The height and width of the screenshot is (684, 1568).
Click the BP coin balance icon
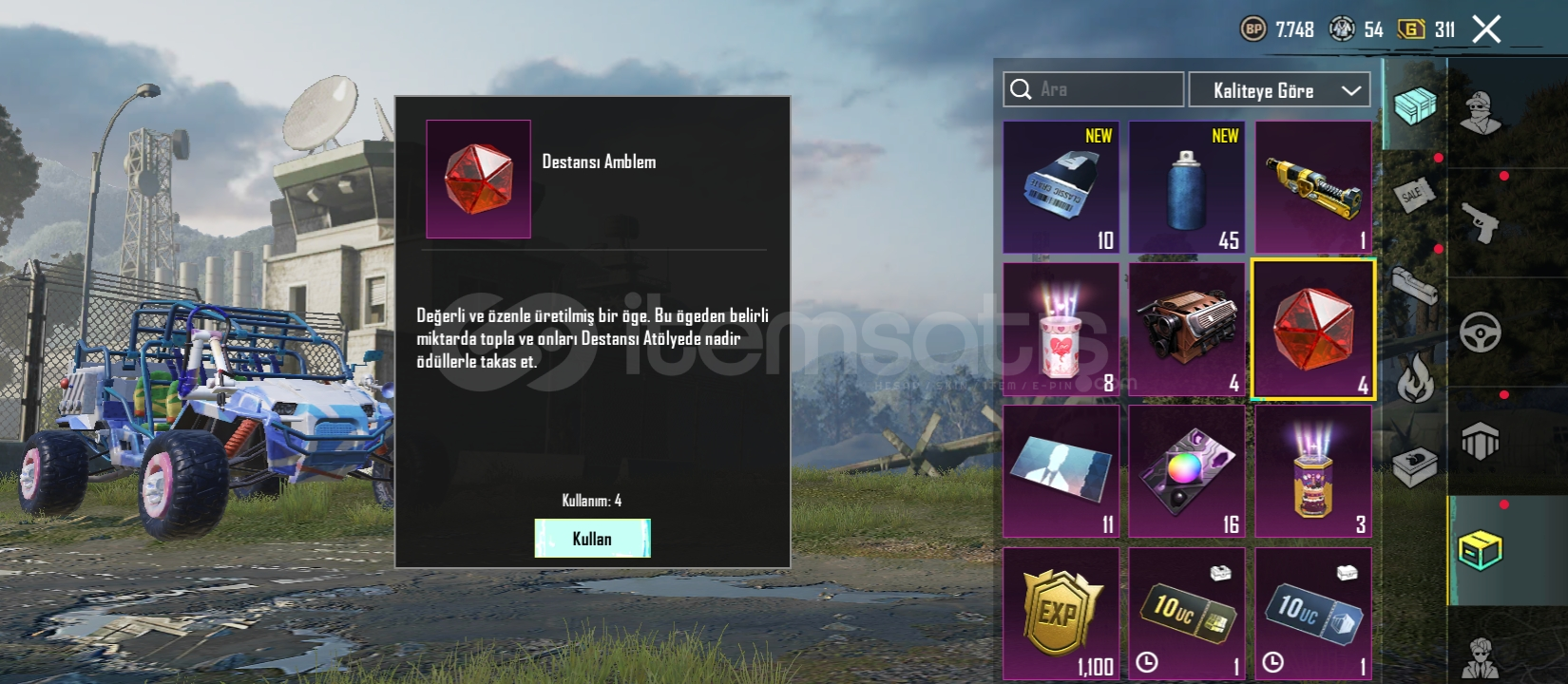[x=1253, y=29]
